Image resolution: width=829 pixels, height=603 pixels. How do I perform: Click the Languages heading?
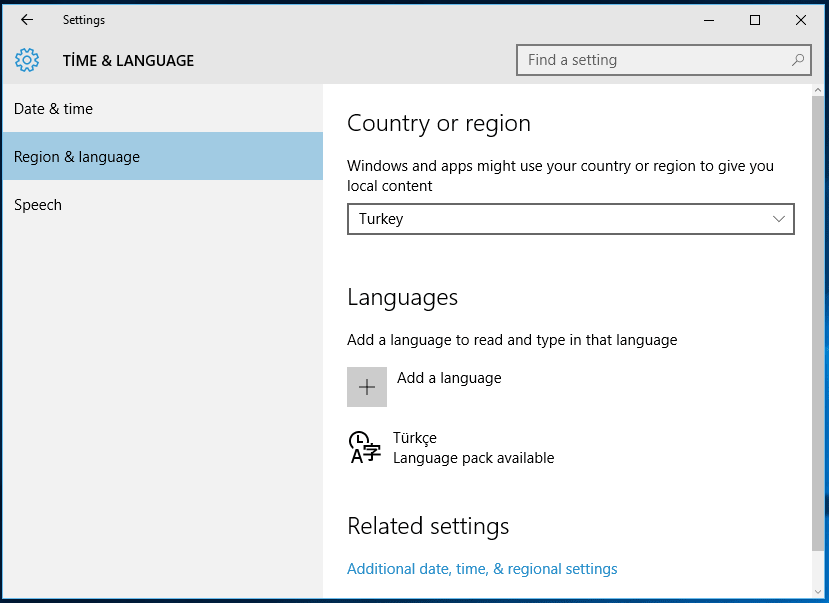click(x=403, y=298)
